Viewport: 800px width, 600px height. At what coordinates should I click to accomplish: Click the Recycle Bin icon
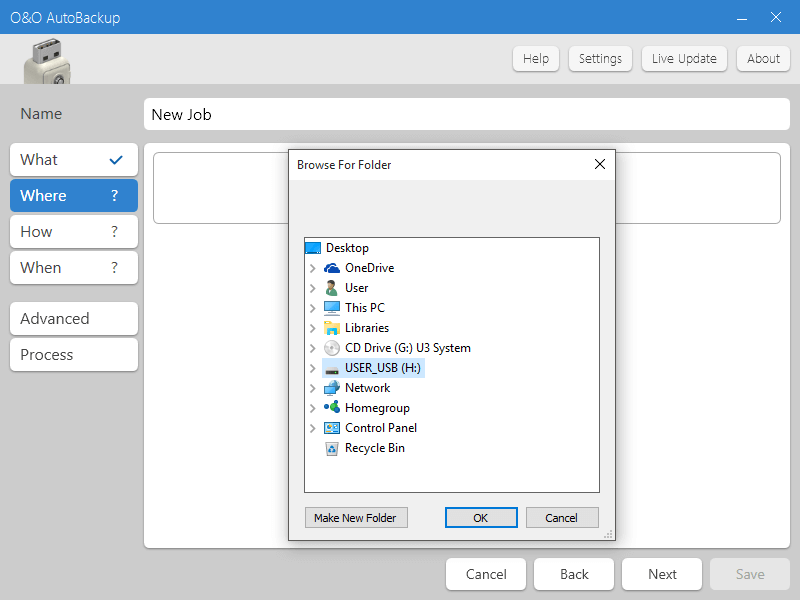[332, 448]
